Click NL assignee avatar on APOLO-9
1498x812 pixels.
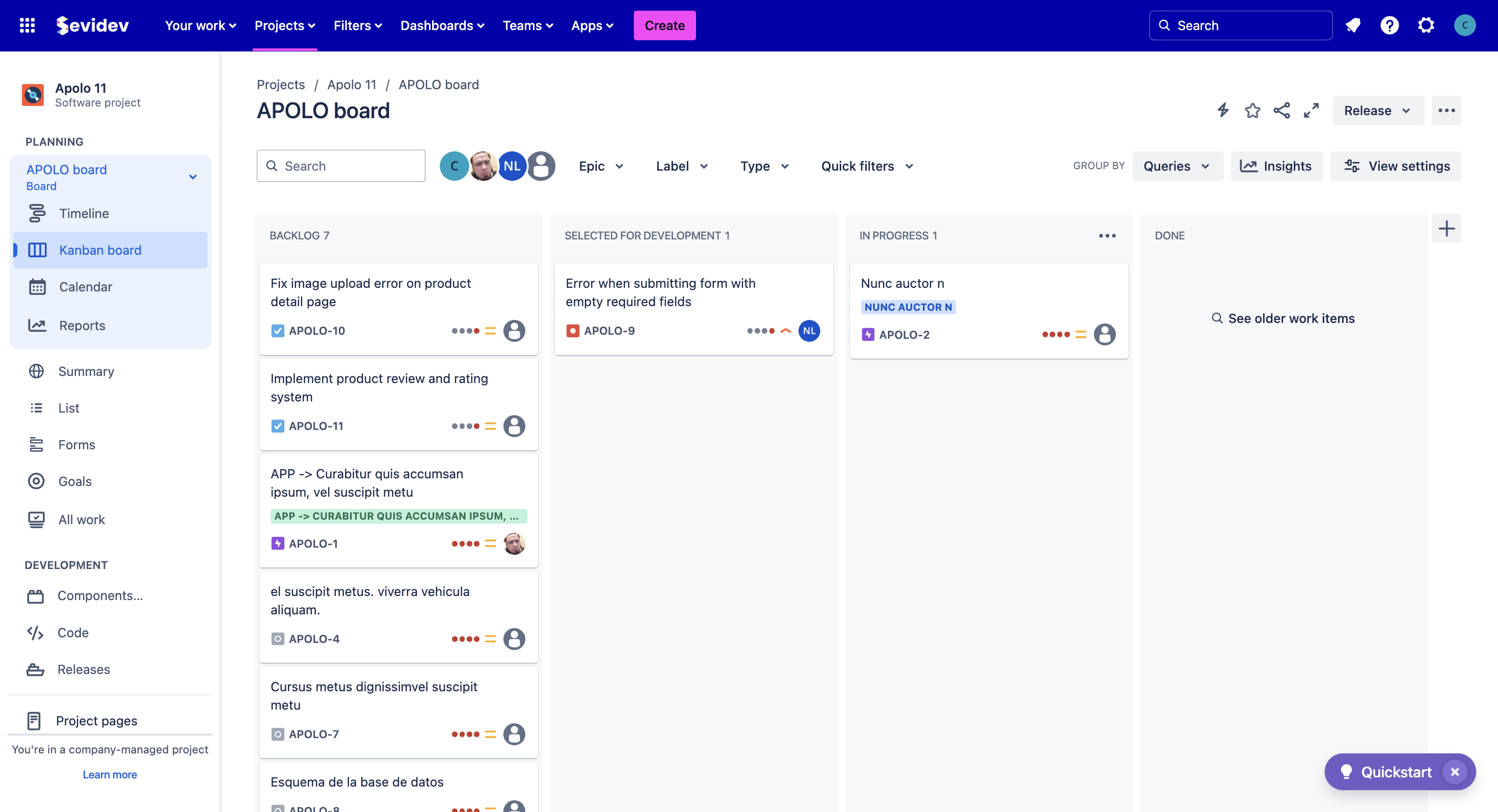pyautogui.click(x=809, y=331)
